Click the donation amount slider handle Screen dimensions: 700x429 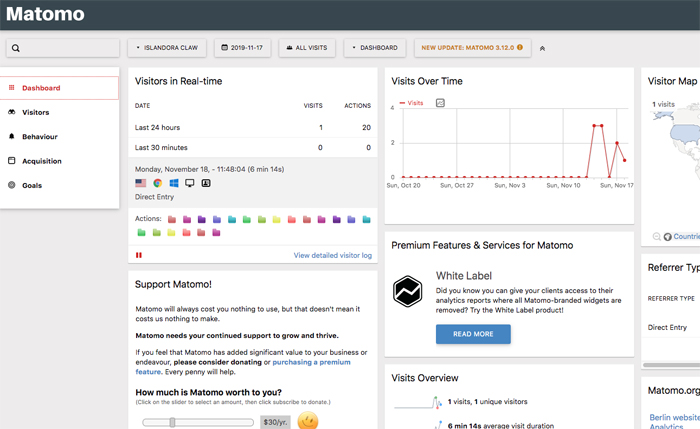coord(172,422)
